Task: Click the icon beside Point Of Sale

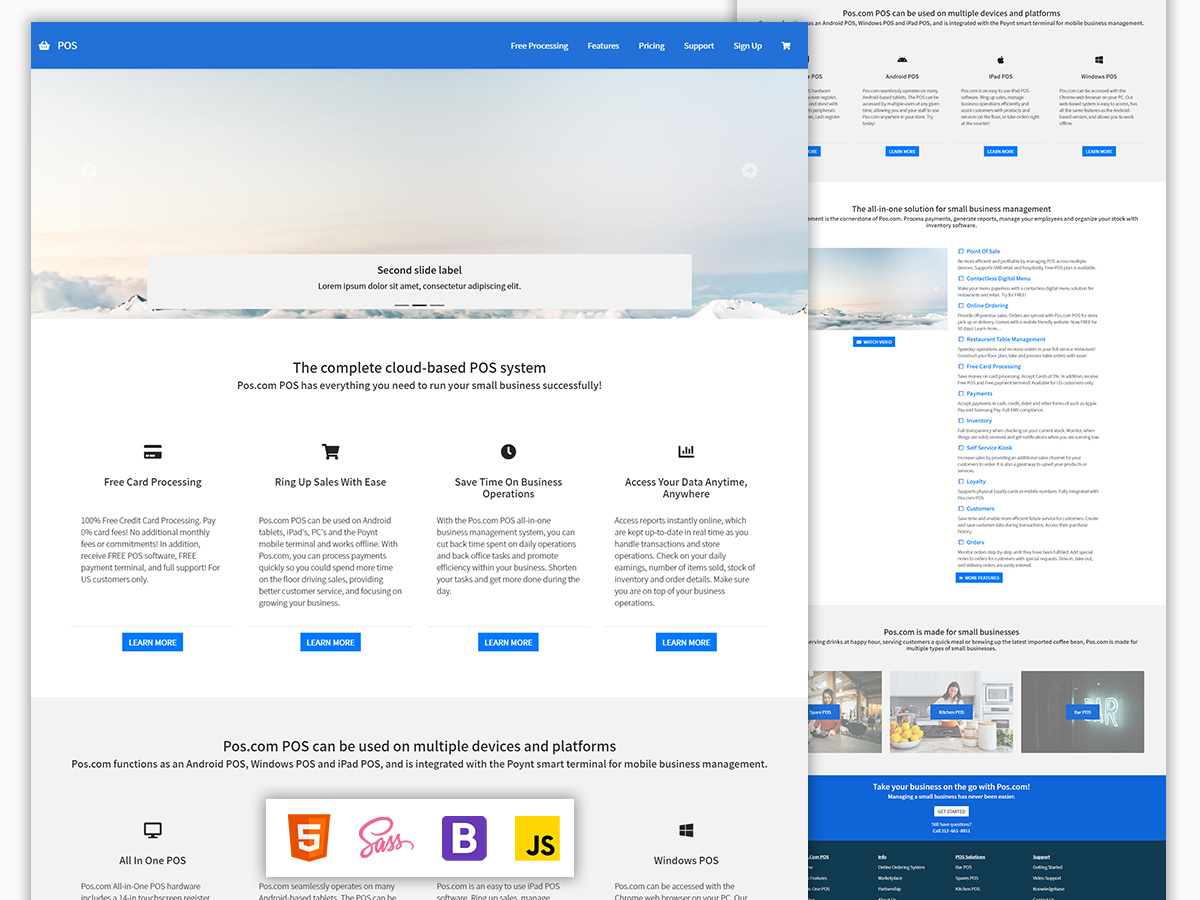Action: tap(961, 252)
